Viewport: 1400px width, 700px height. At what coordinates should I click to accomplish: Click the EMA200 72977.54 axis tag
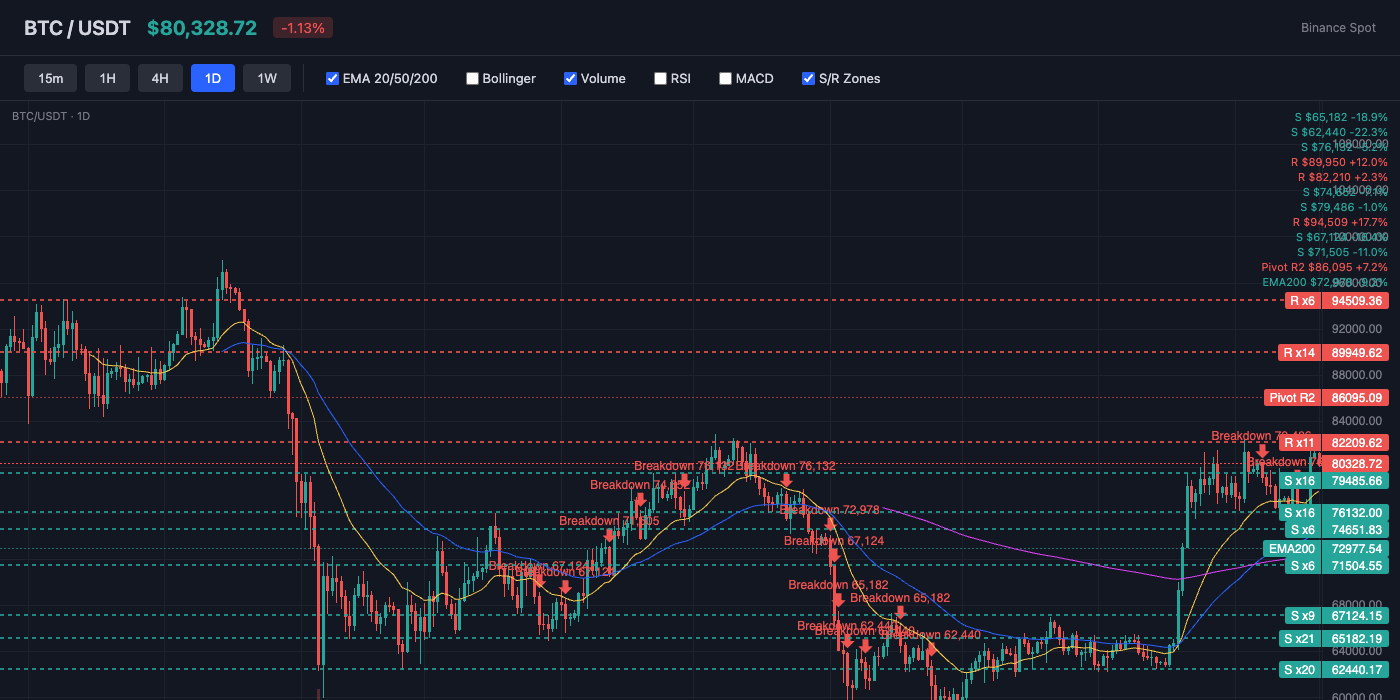point(1326,548)
